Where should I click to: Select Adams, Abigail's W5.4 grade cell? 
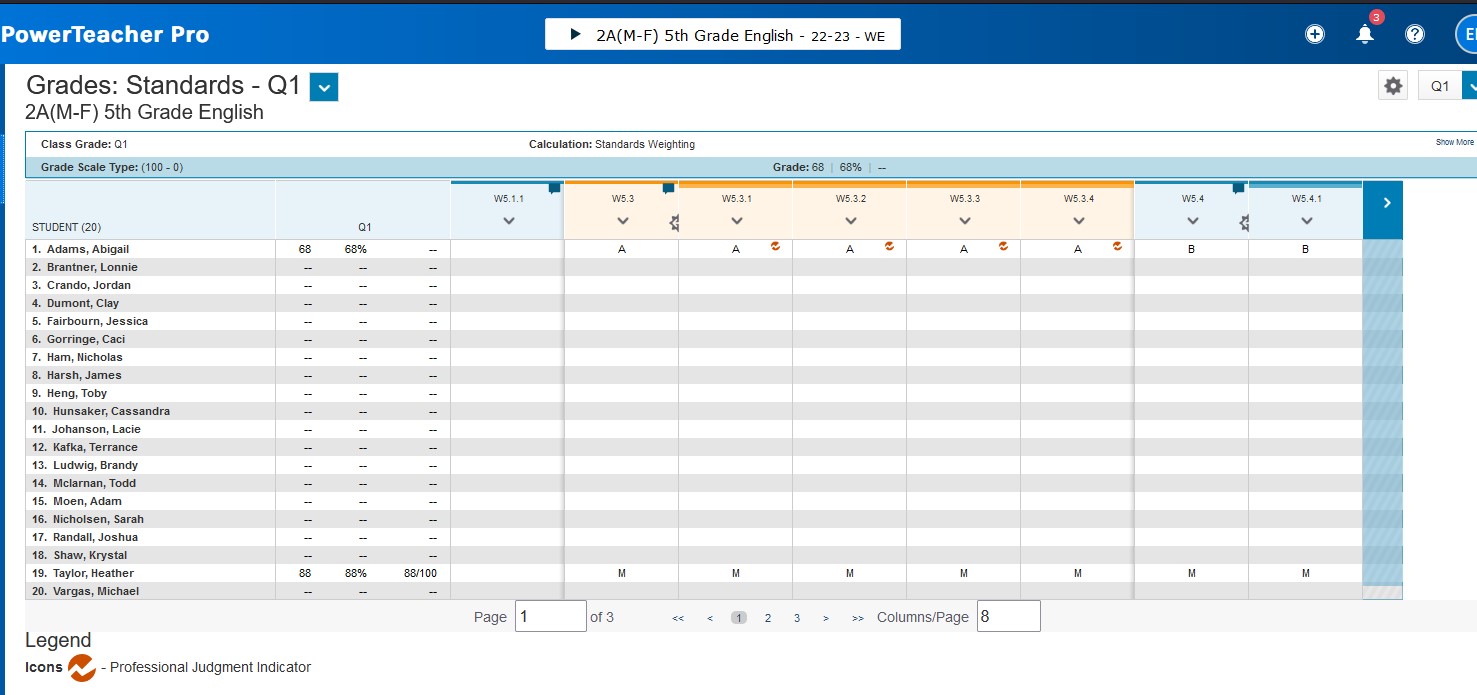pyautogui.click(x=1191, y=250)
